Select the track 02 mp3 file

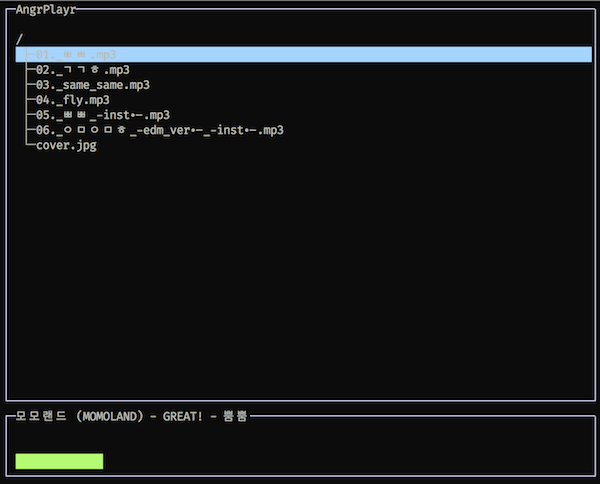tap(83, 70)
